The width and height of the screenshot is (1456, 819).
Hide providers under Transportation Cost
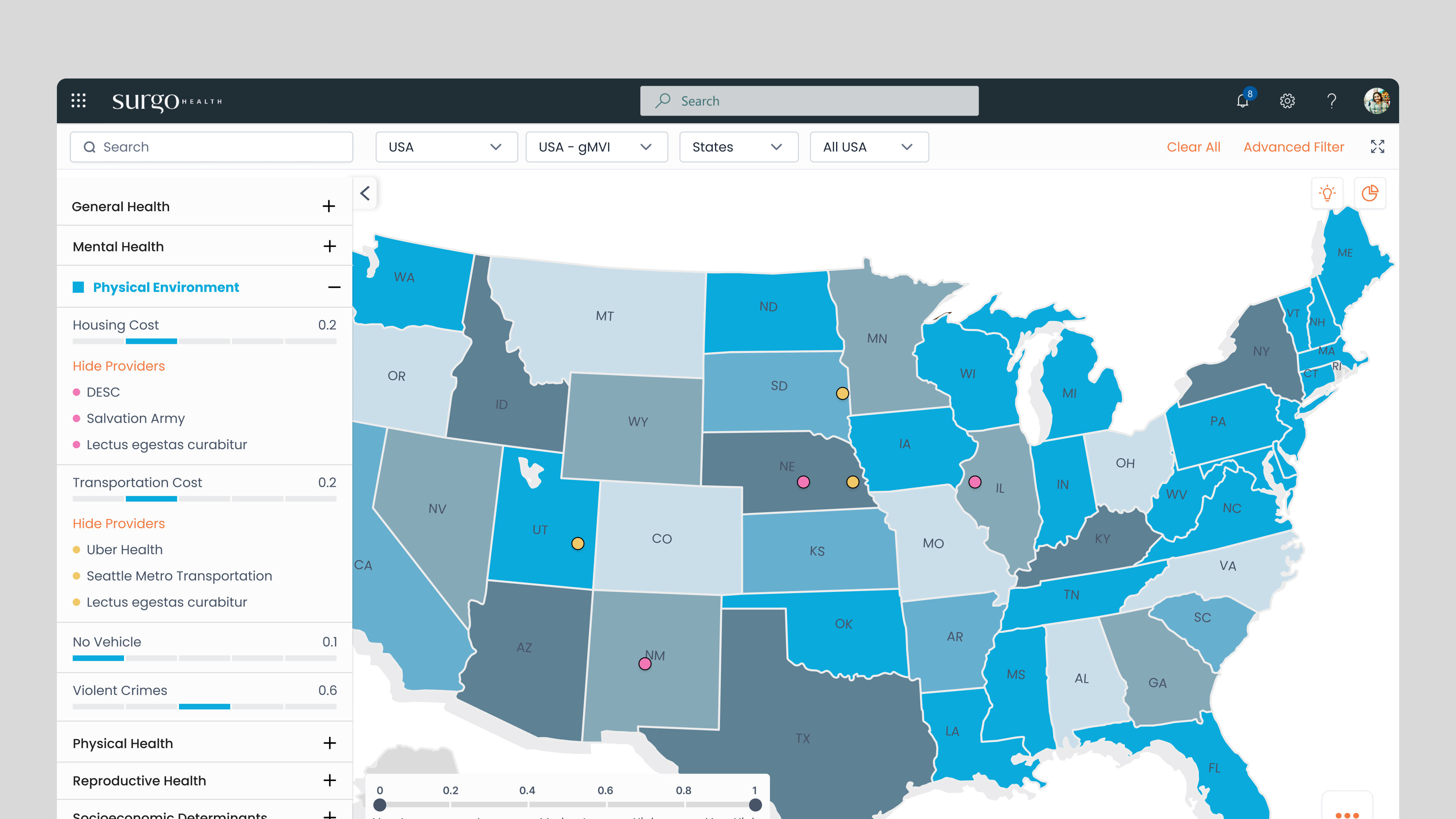pyautogui.click(x=119, y=523)
